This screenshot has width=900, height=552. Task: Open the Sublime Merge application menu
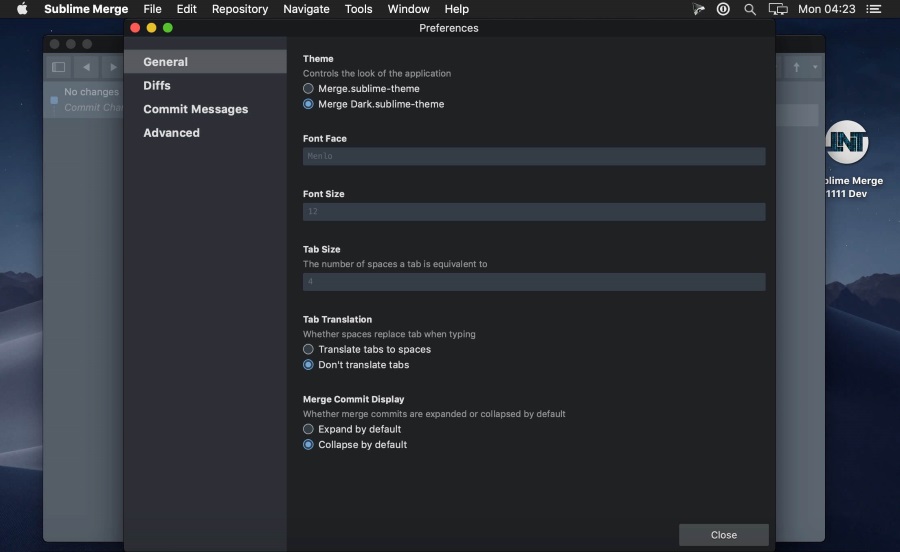[86, 9]
